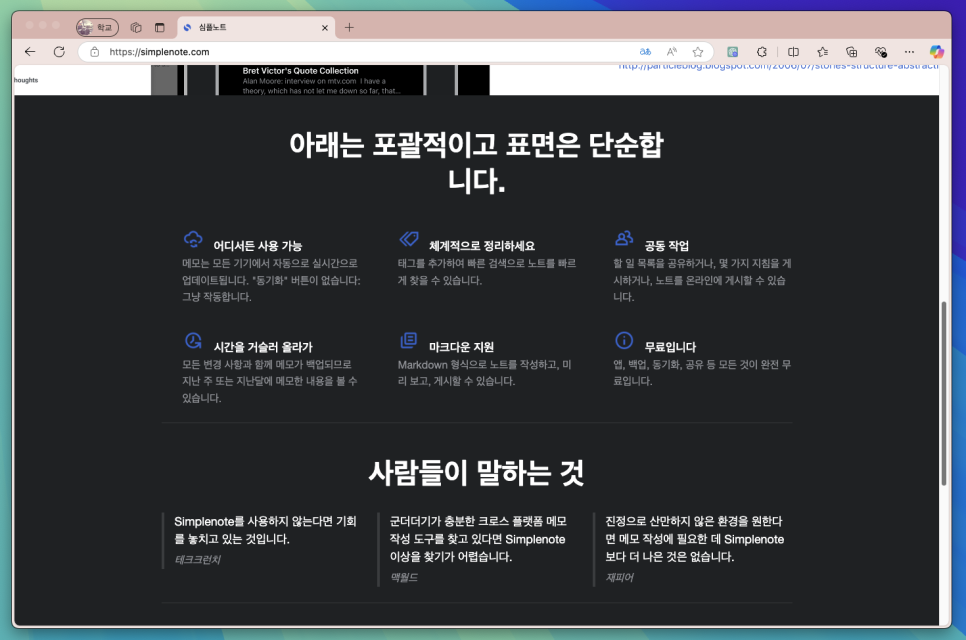Open Collections panel

(x=851, y=52)
